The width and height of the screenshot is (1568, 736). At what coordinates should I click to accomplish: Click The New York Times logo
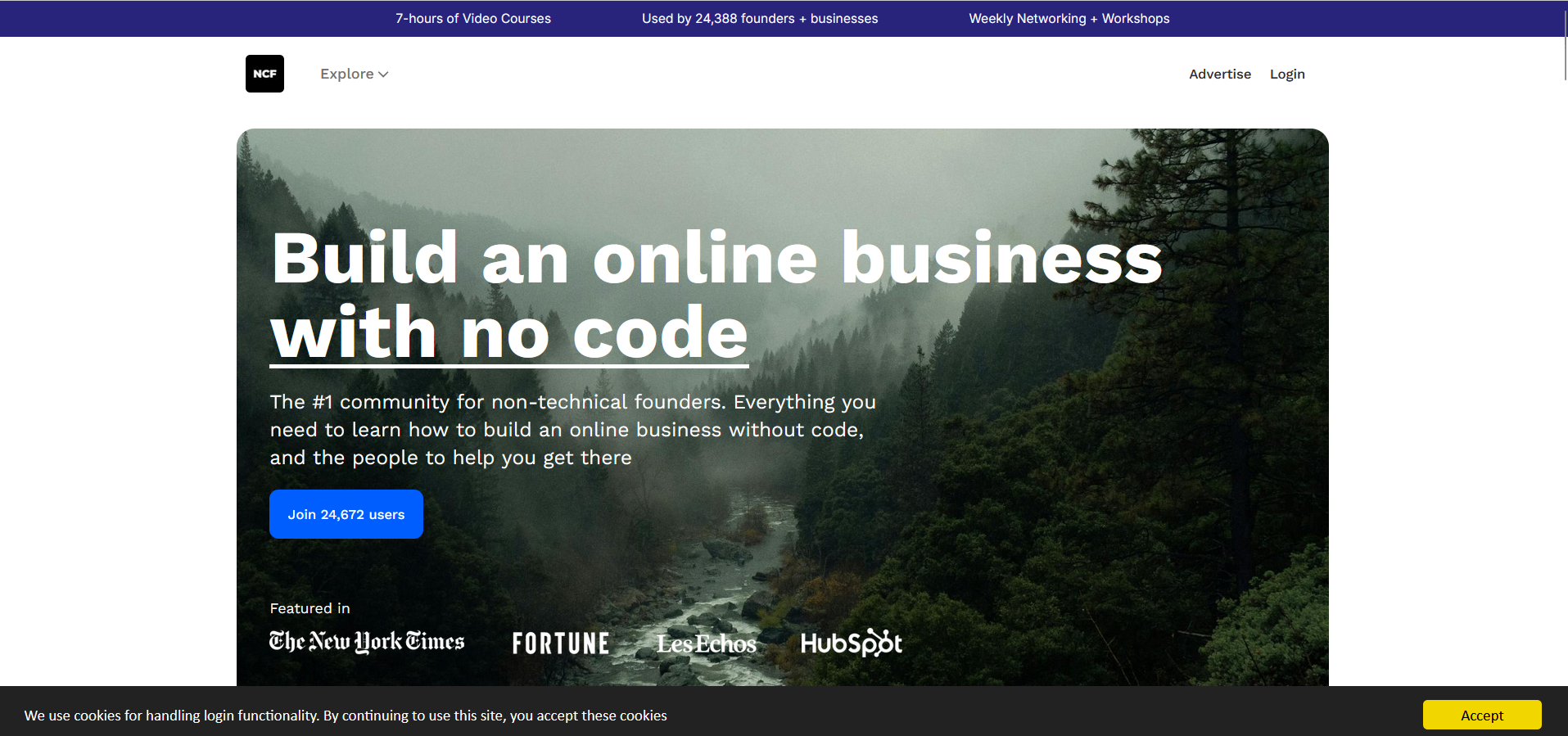click(367, 642)
